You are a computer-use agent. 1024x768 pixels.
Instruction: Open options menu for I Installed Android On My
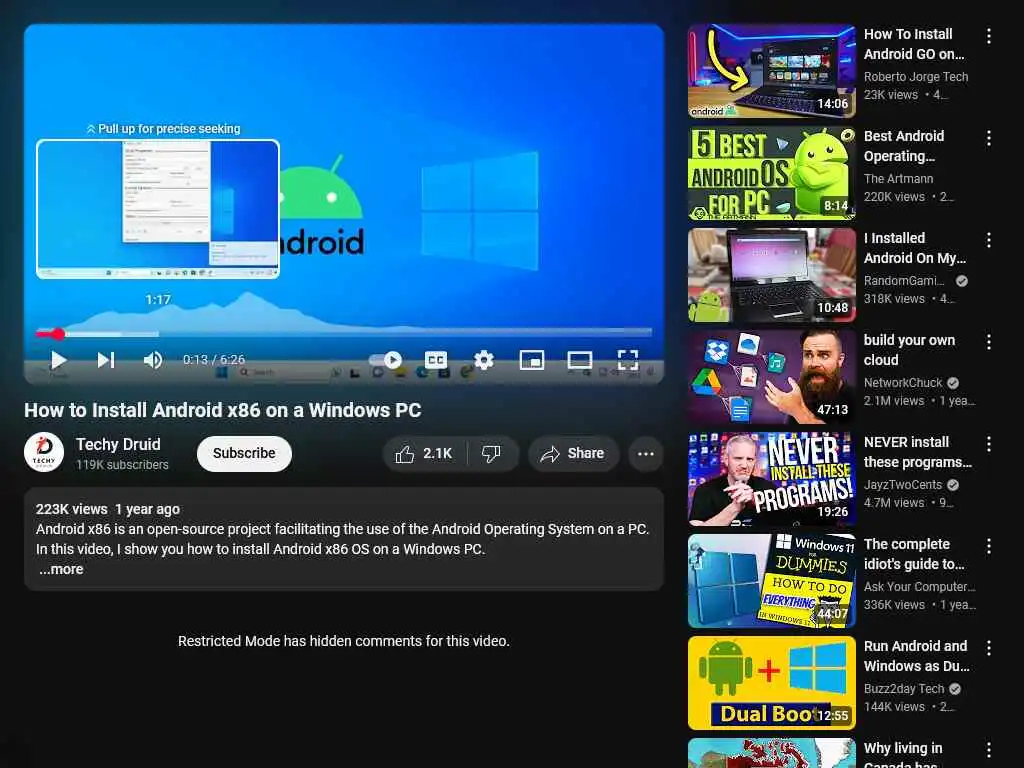pos(989,240)
